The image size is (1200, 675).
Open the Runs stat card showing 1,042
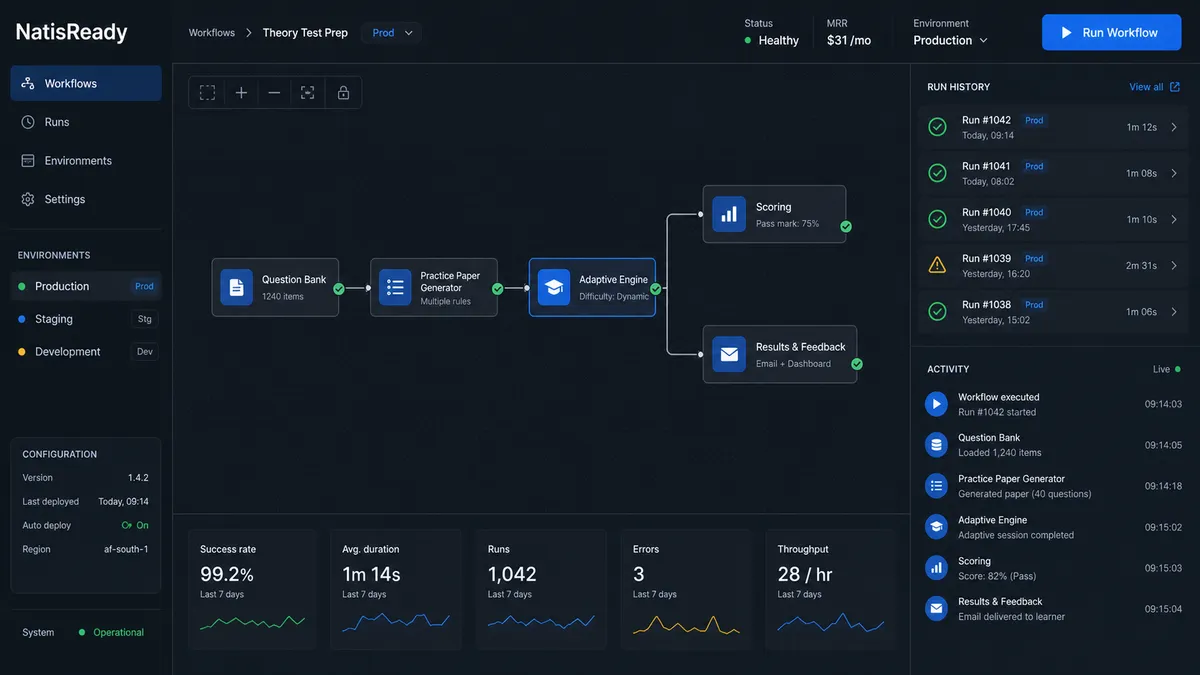[x=541, y=590]
